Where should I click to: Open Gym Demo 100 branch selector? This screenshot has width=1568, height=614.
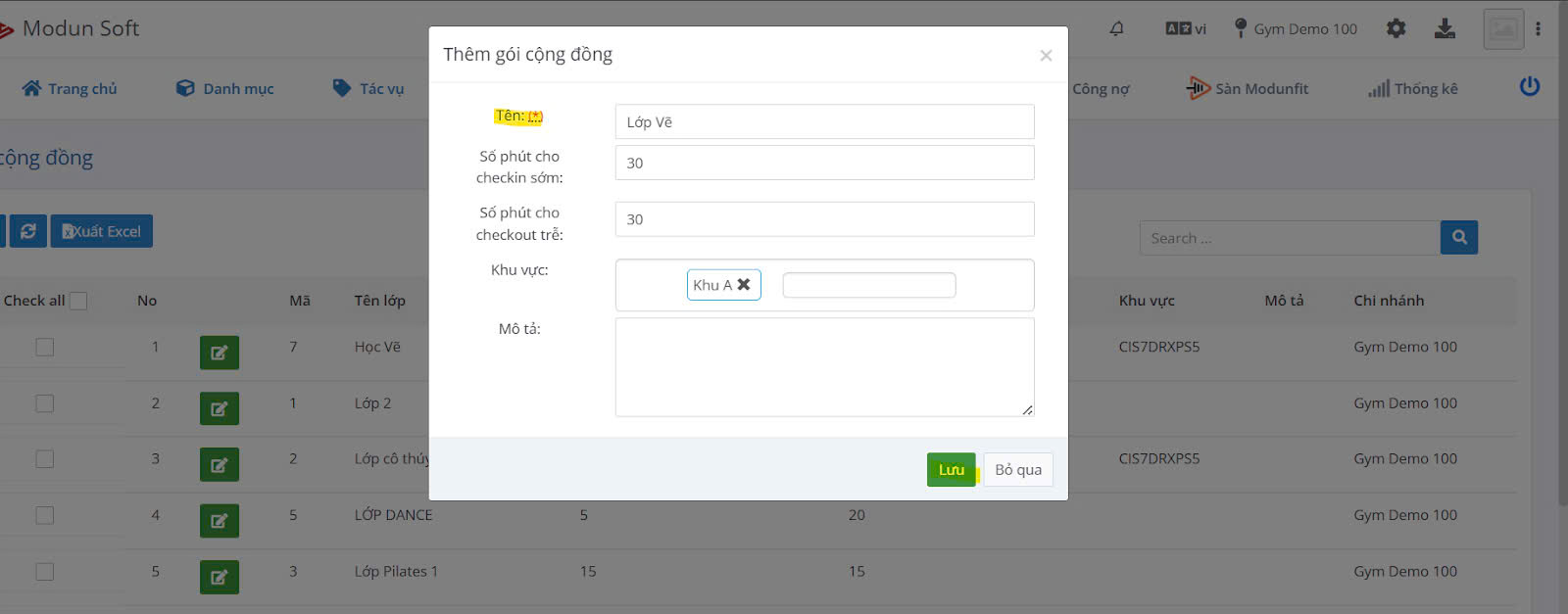pos(1296,28)
